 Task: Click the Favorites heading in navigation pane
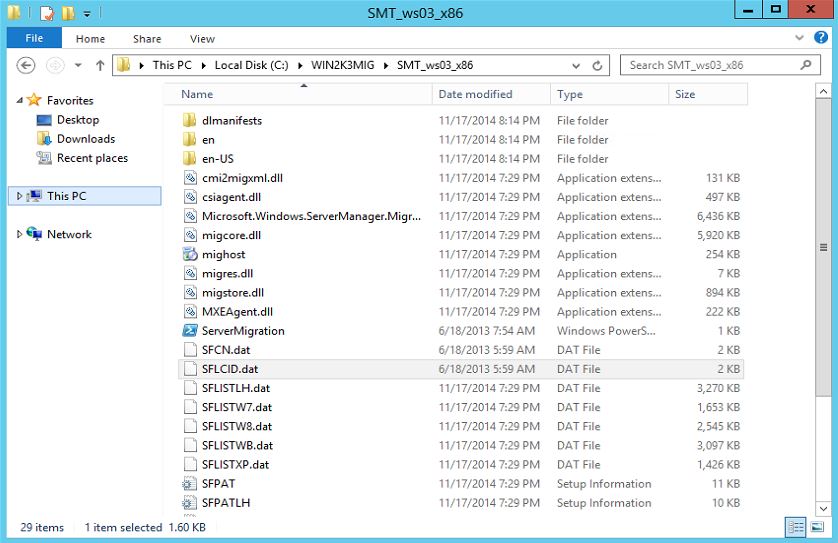(x=70, y=100)
